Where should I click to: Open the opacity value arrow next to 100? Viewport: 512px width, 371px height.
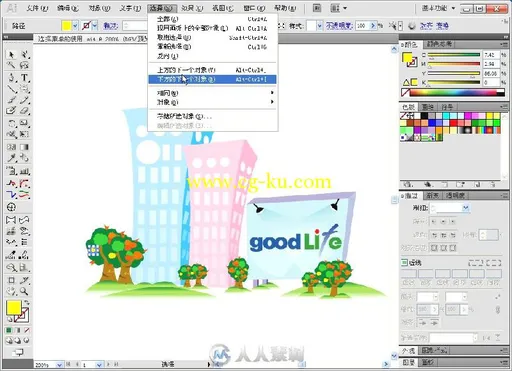coord(373,26)
